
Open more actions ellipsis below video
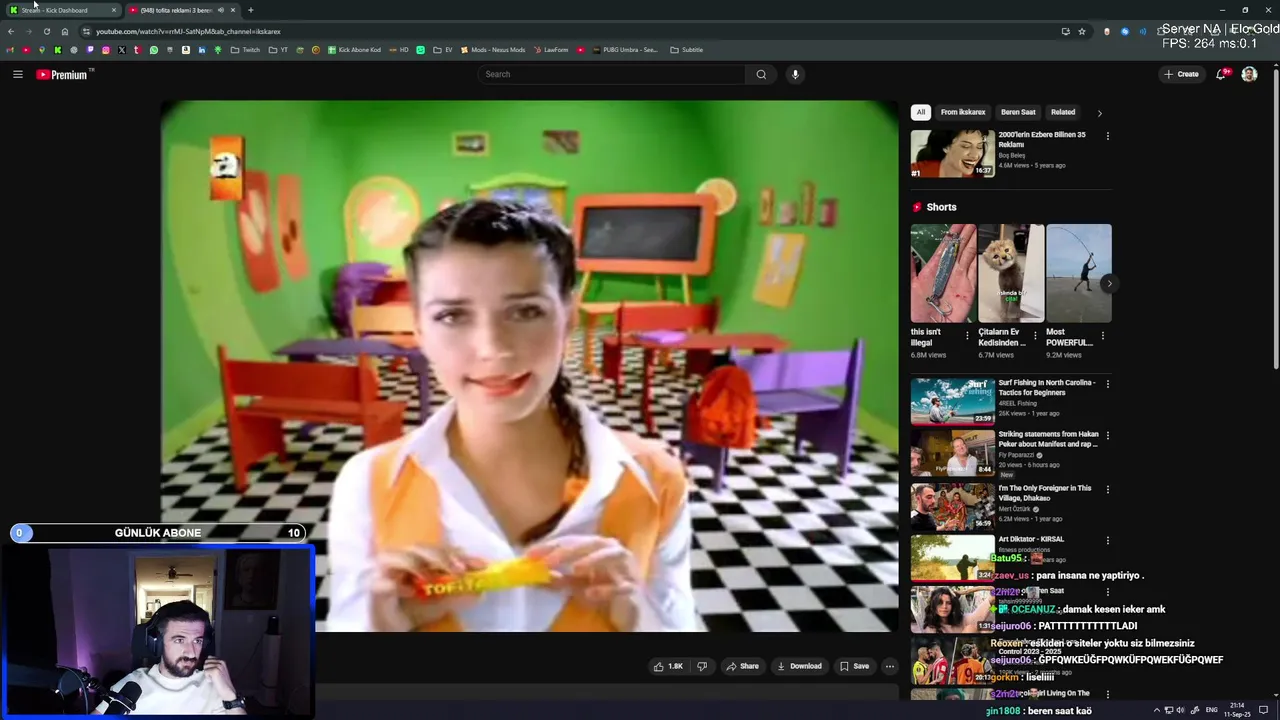click(x=889, y=666)
